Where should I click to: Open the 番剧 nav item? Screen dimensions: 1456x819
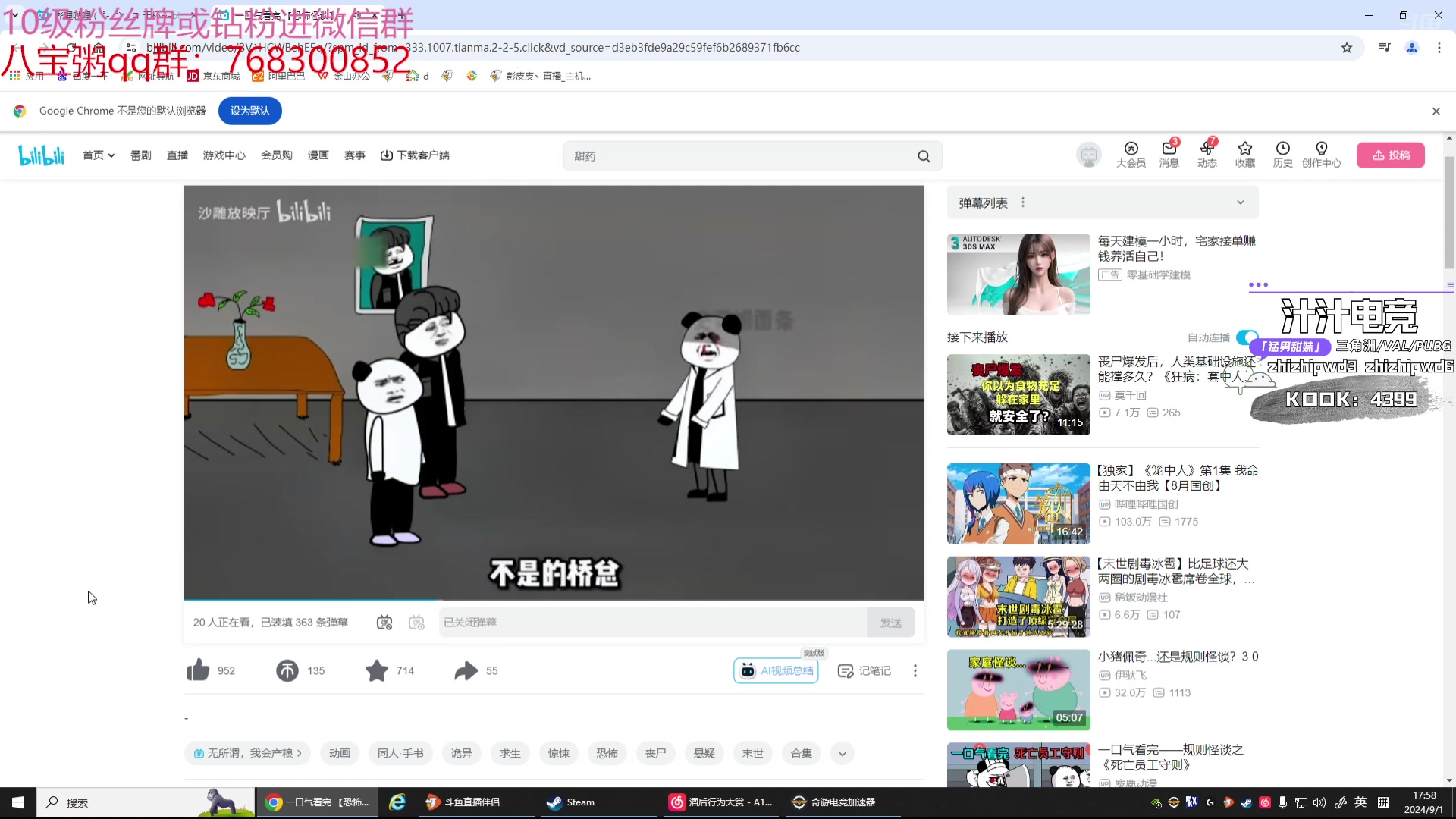(x=140, y=155)
